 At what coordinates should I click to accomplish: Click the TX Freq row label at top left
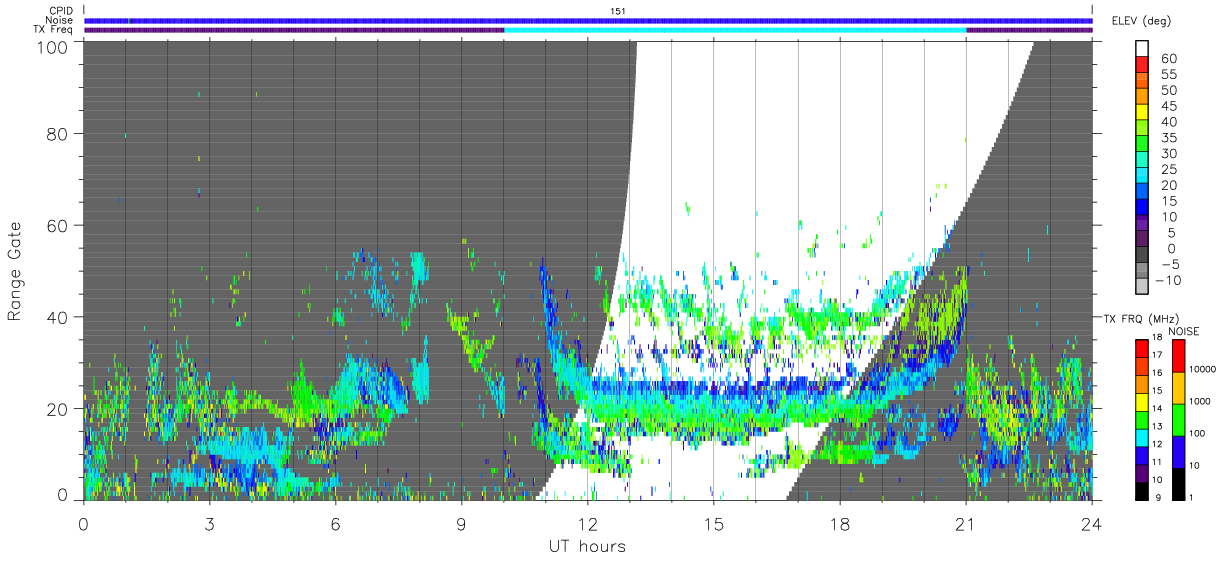(54, 30)
